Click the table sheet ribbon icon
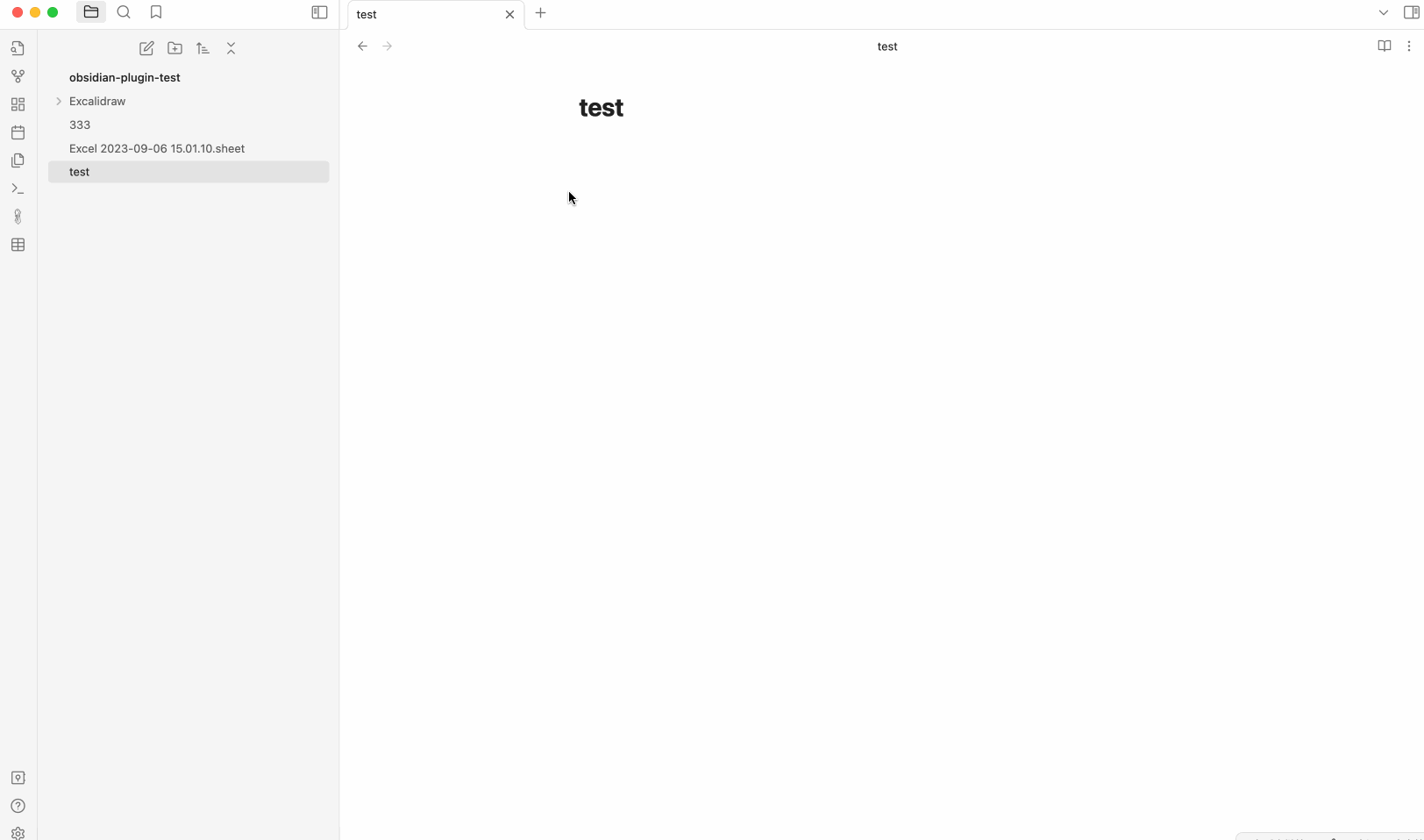Viewport: 1424px width, 840px height. pyautogui.click(x=18, y=245)
